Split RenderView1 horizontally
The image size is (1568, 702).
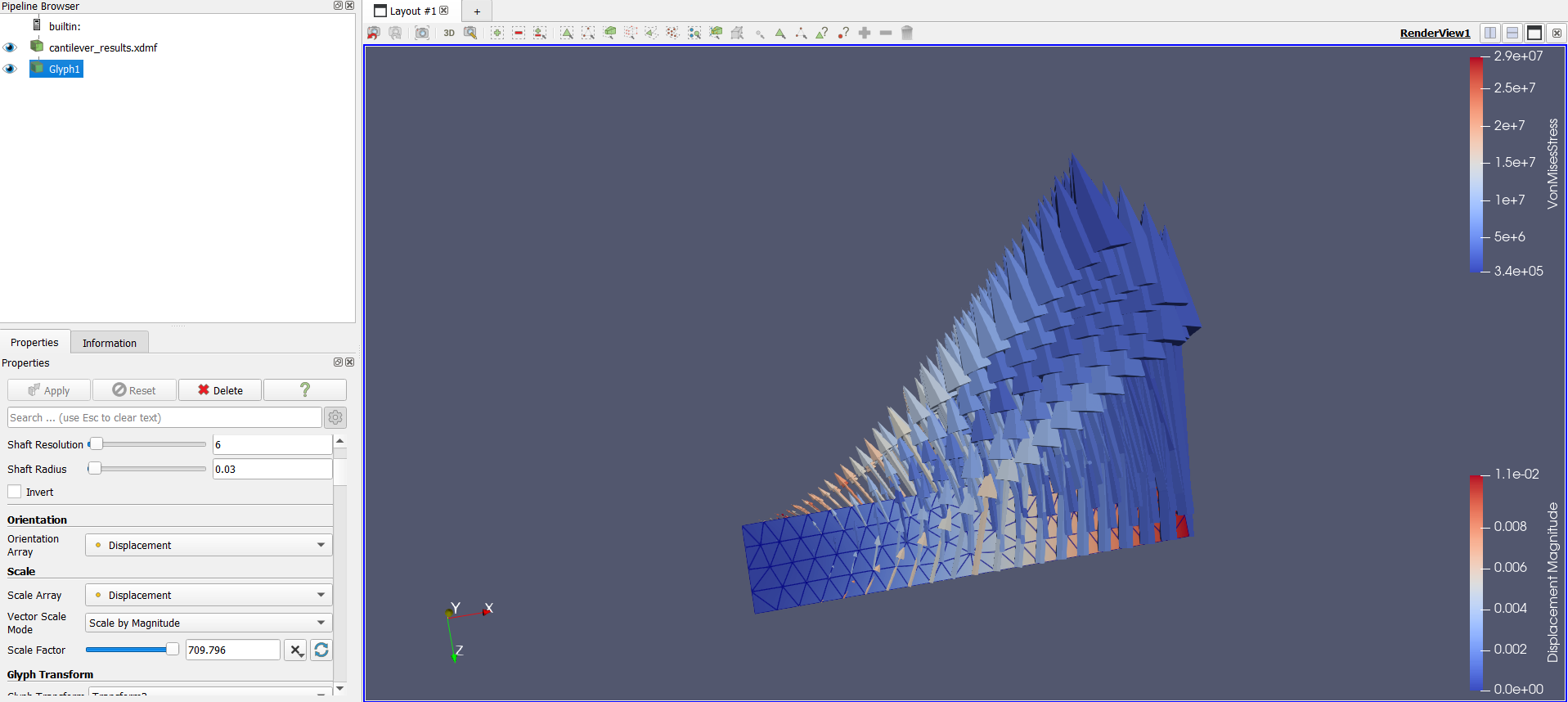tap(1490, 33)
